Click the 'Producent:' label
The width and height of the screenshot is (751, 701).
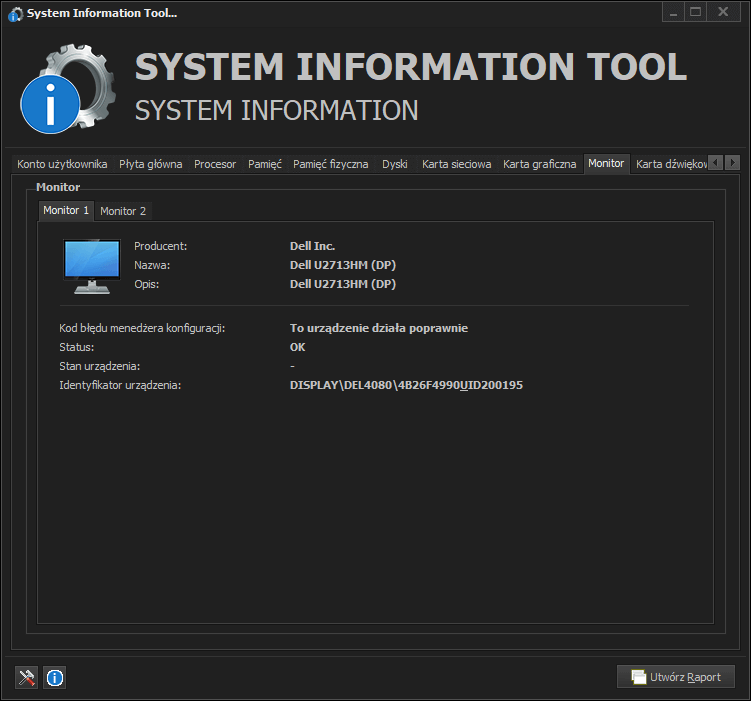(160, 246)
